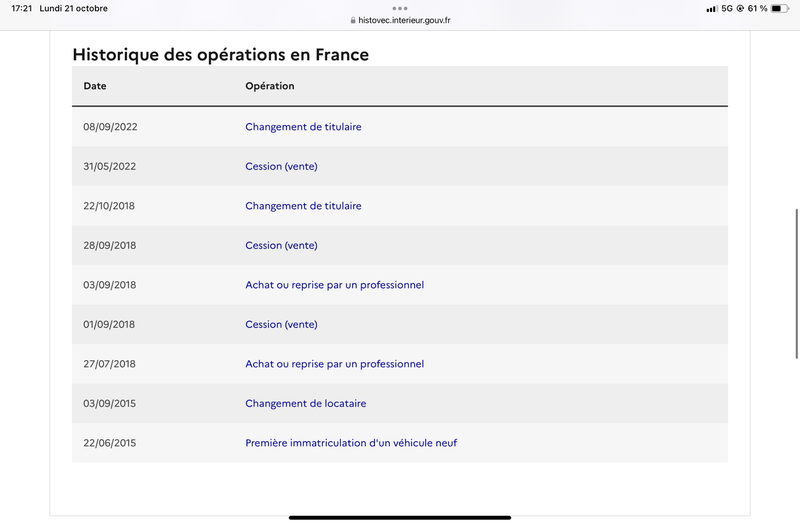Tap the lock icon beside the URL
This screenshot has width=800, height=525.
(353, 20)
